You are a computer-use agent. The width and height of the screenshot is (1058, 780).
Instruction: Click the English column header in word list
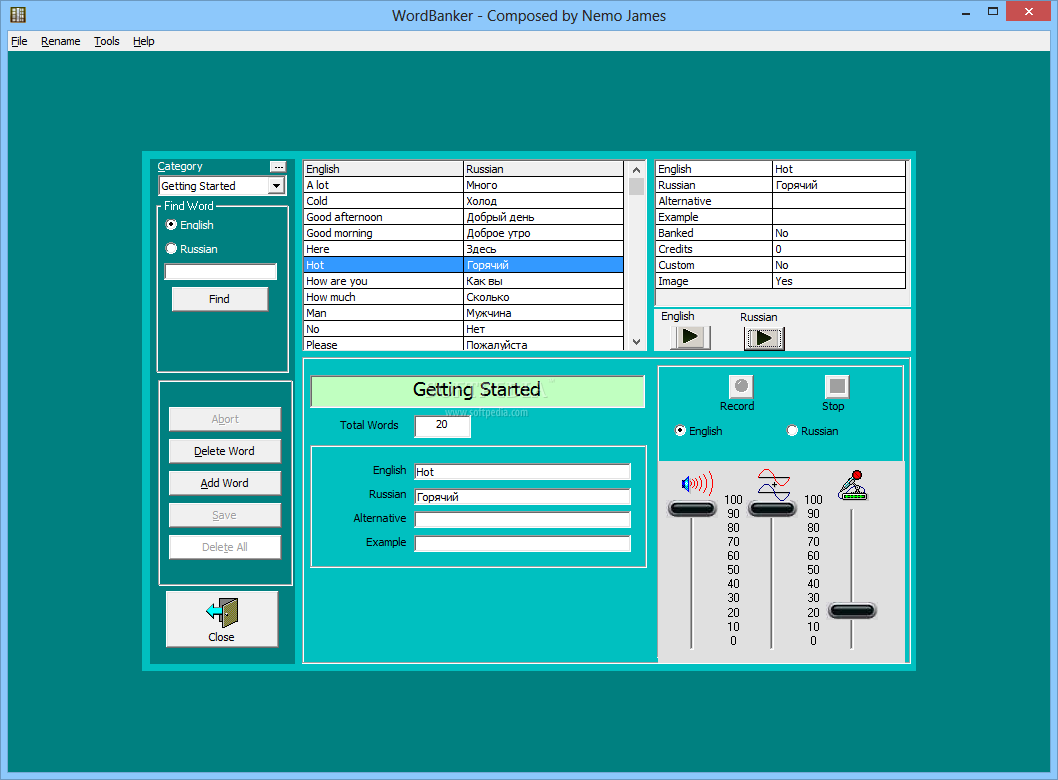click(x=383, y=169)
